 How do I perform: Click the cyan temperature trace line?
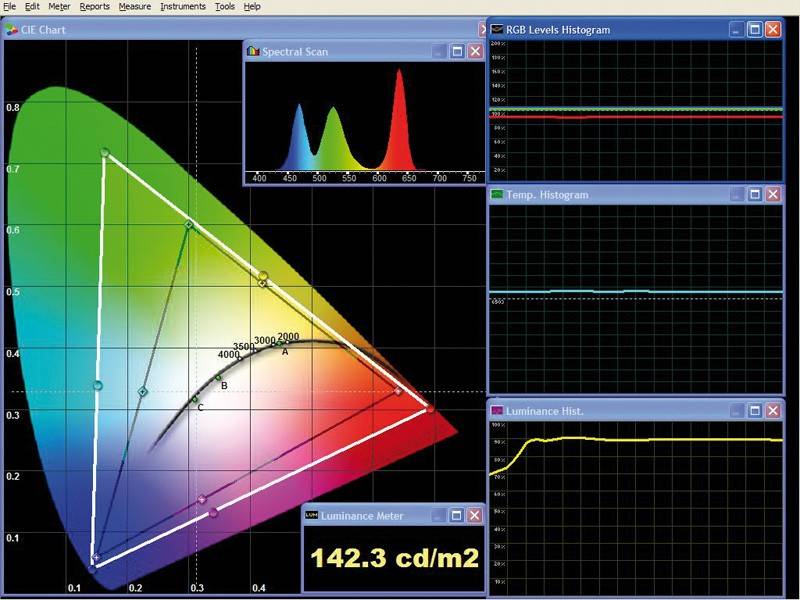coord(636,291)
